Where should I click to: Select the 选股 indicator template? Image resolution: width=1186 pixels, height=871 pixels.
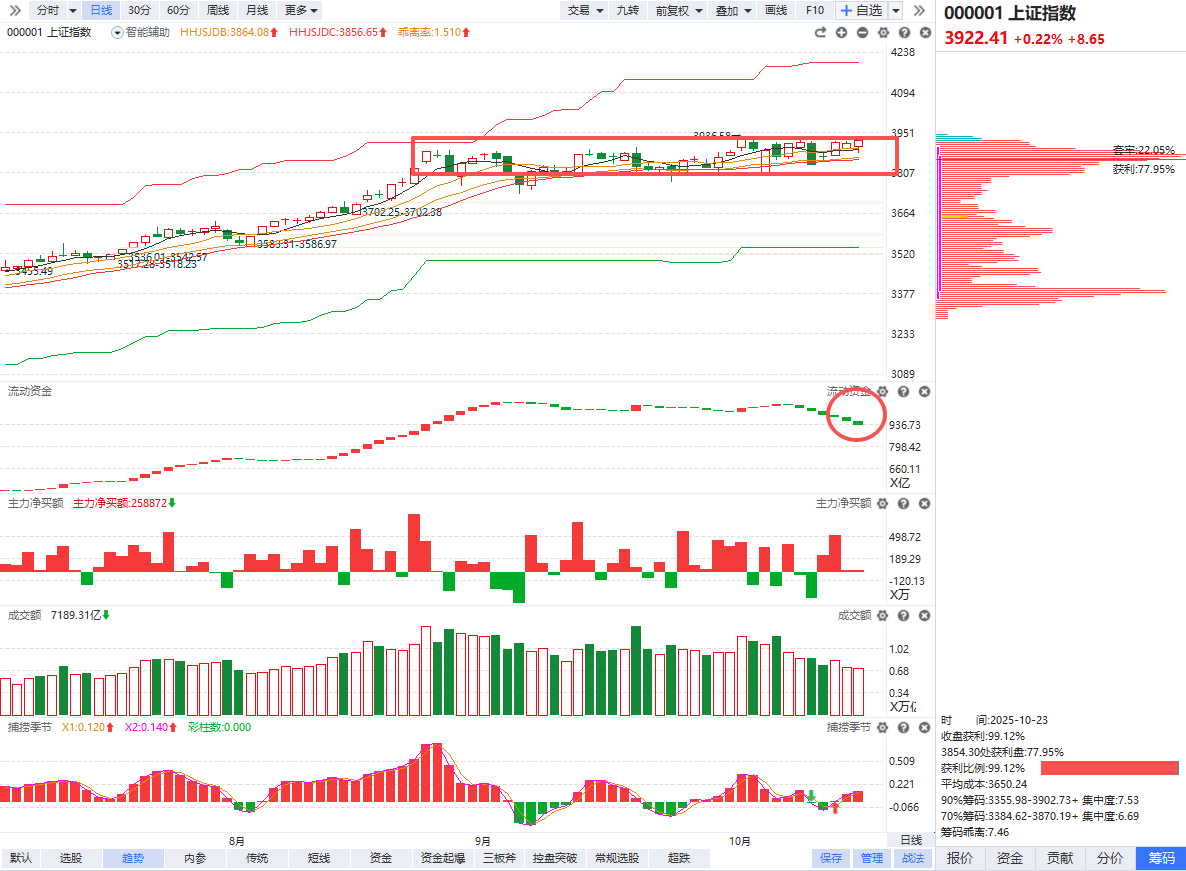coord(70,858)
